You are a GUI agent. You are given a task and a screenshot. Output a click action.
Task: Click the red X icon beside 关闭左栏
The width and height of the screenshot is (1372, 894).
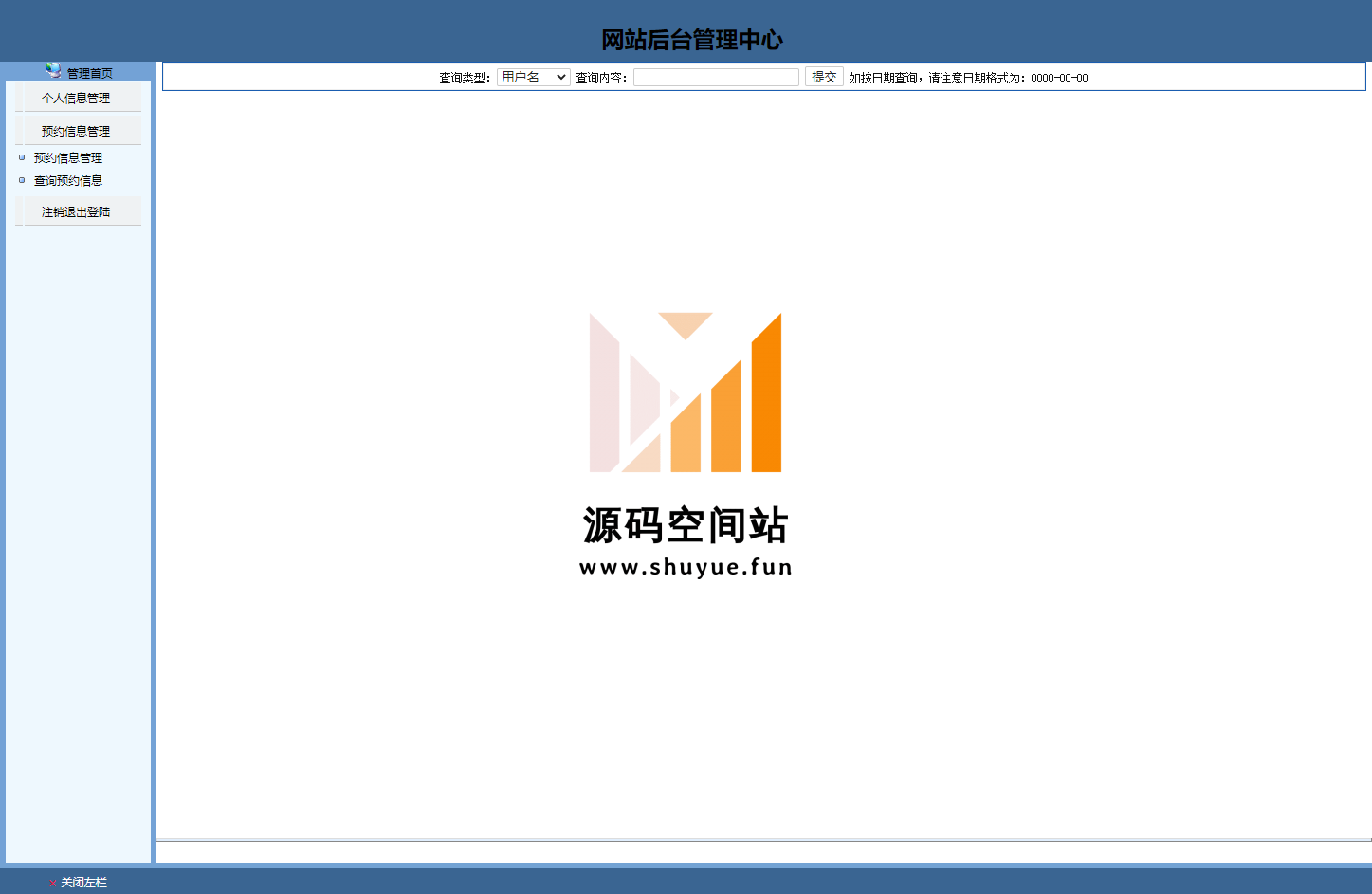52,883
